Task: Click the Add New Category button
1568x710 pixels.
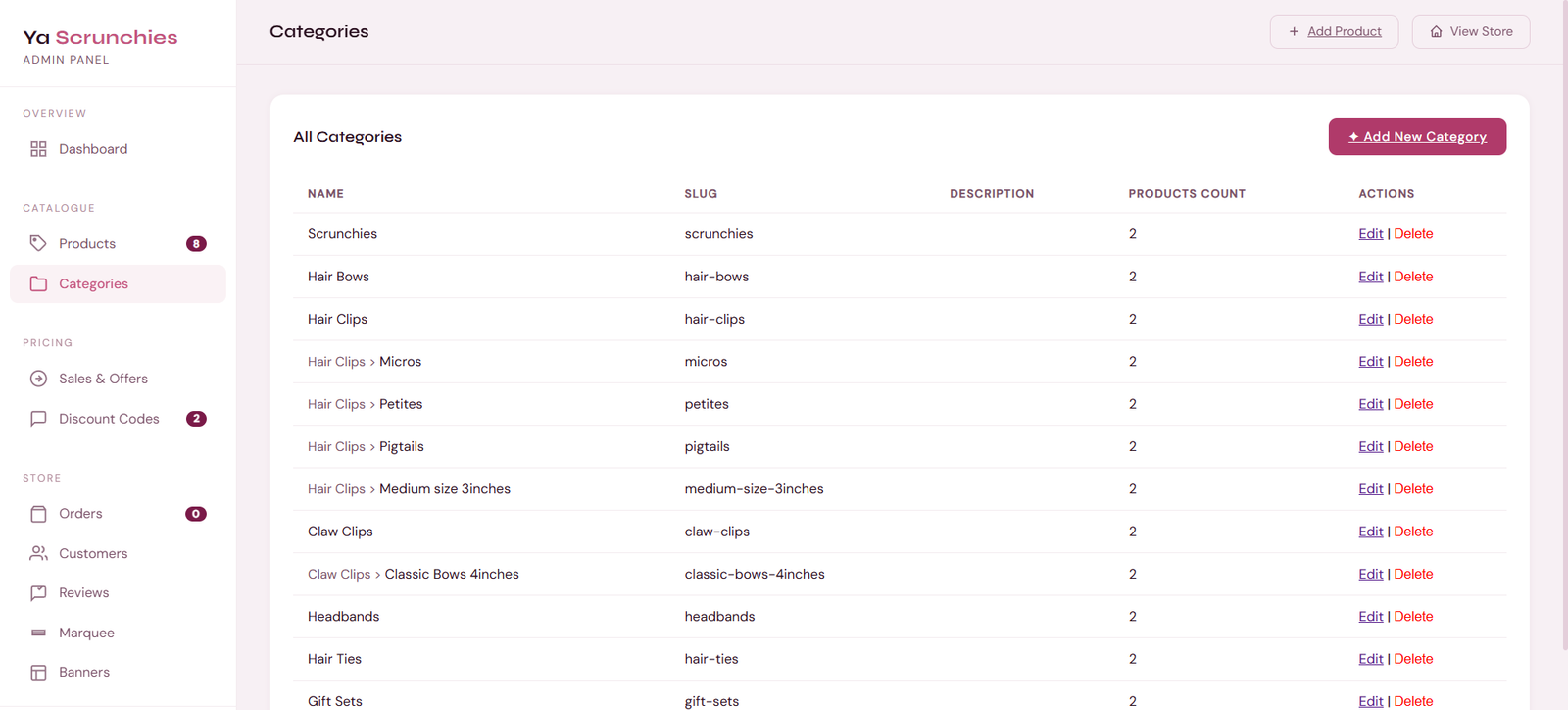Action: [1417, 136]
